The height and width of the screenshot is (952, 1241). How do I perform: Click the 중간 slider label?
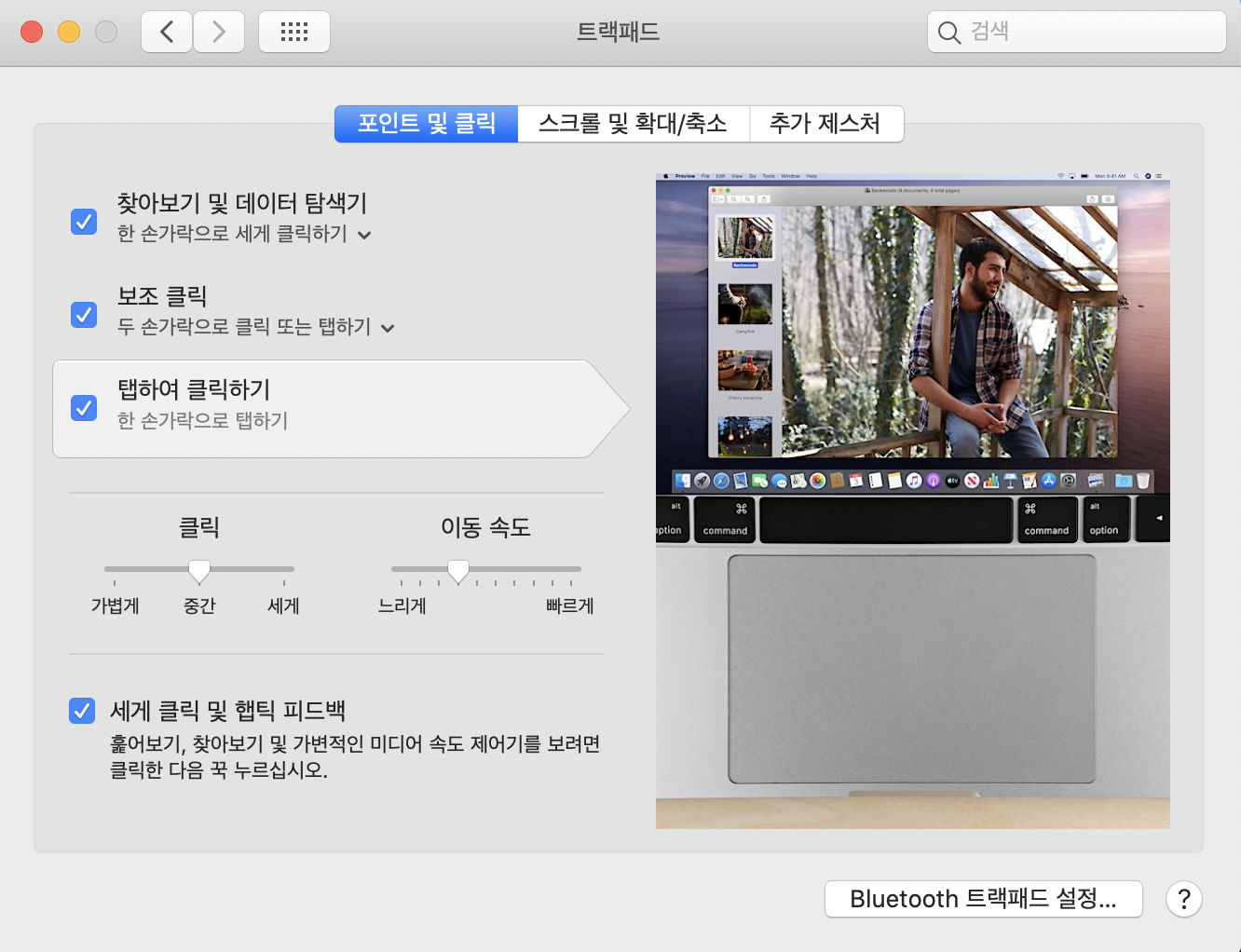pos(199,606)
